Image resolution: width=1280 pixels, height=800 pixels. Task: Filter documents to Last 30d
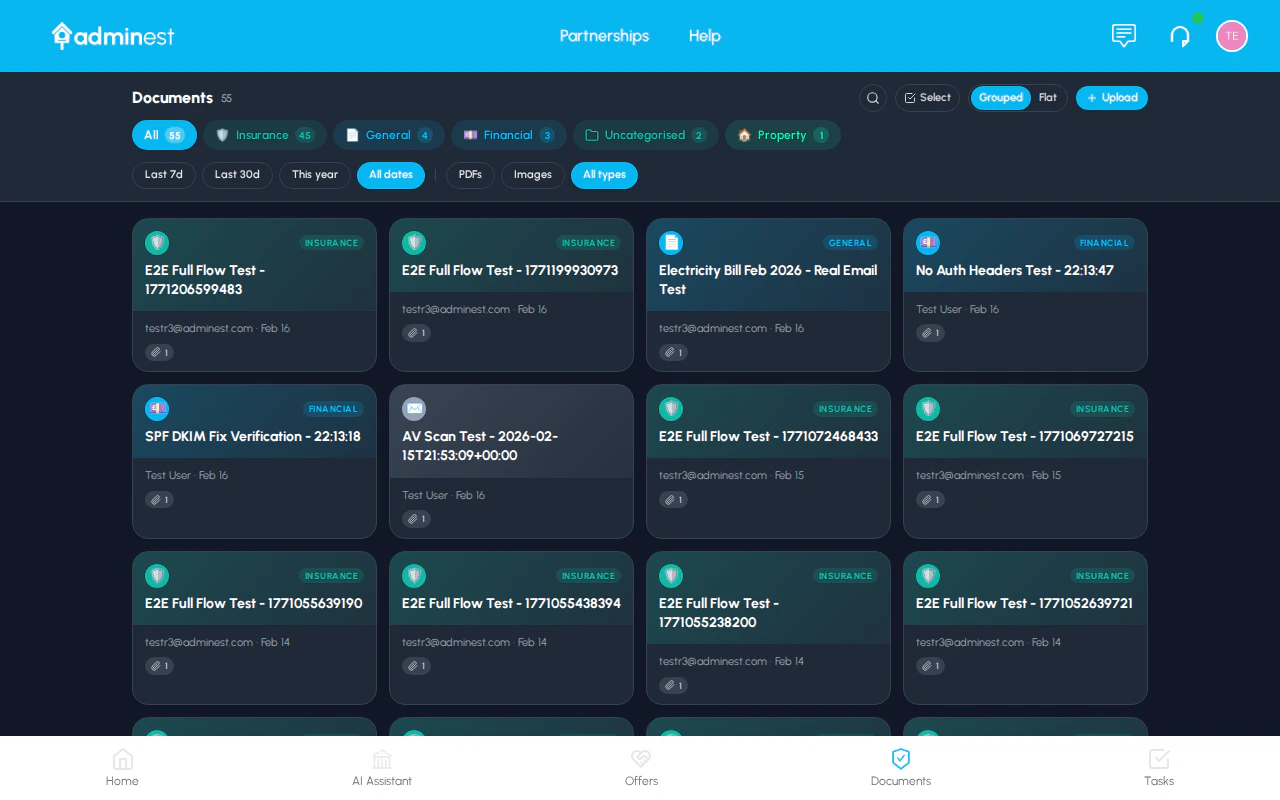[237, 175]
